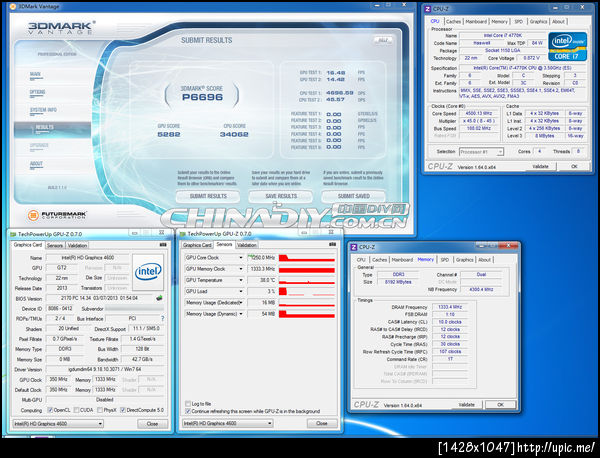Viewport: 600px width, 458px height.
Task: Toggle the Continue refreshing in background checkbox
Action: 188,411
